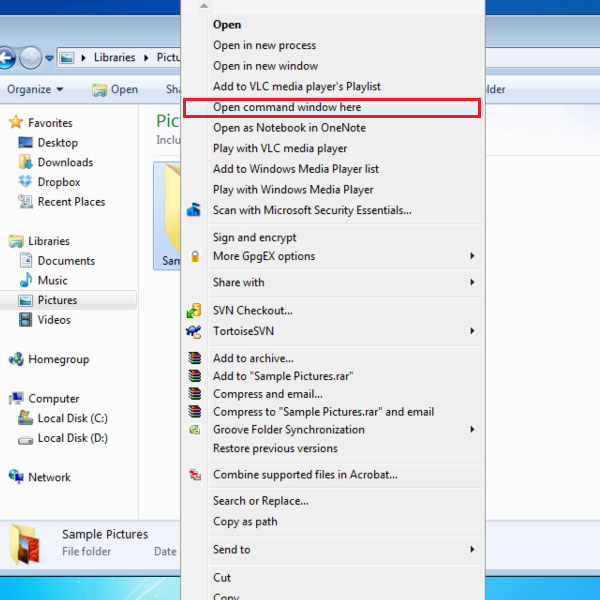Screen dimensions: 600x600
Task: Choose Compress to "Sample Pictures.rar" and email
Action: tap(332, 412)
